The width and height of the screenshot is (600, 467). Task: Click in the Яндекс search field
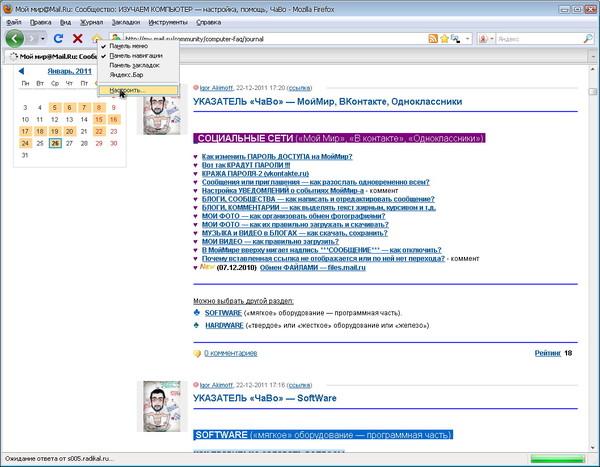(539, 39)
